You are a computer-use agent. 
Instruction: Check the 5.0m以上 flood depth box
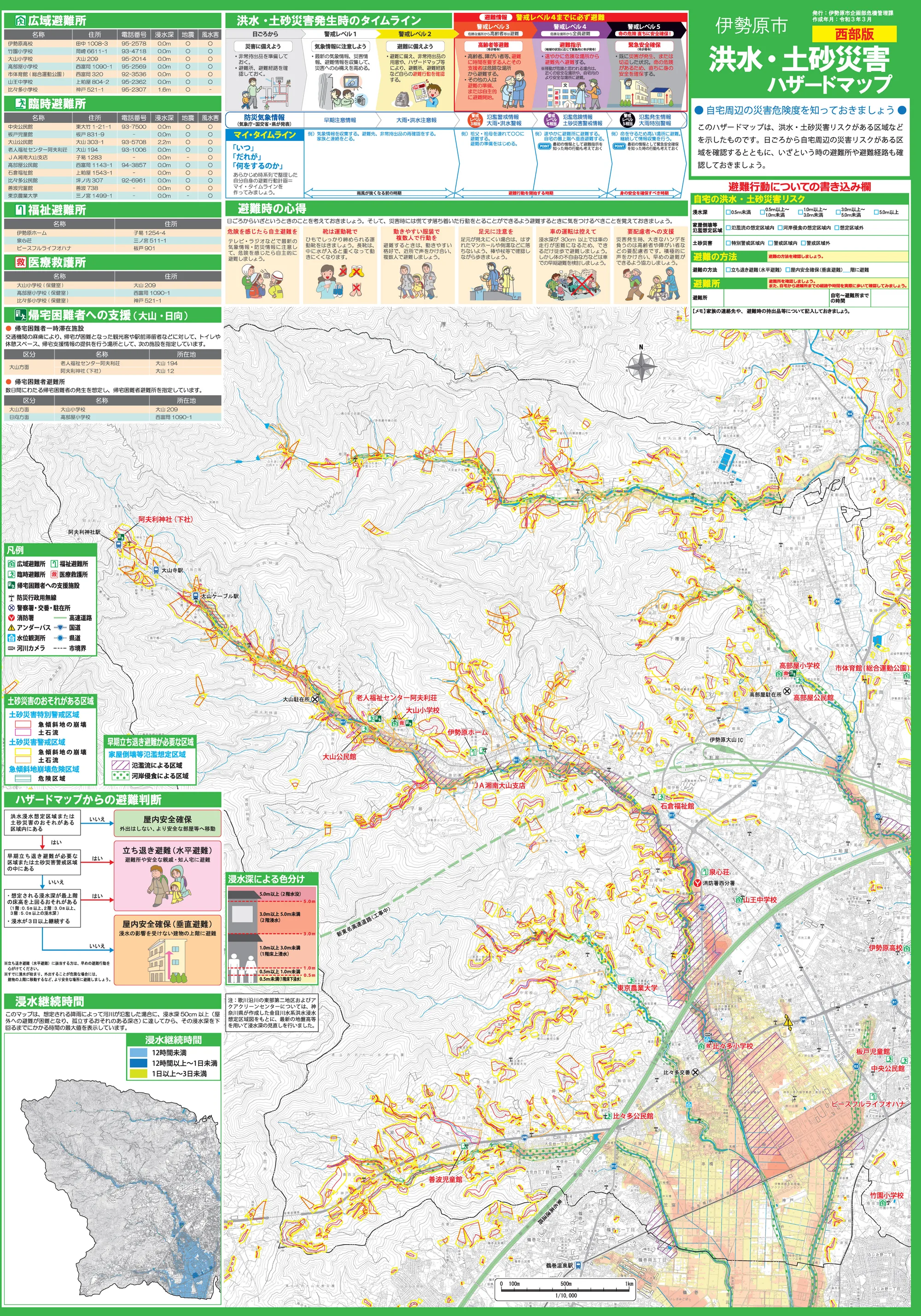[876, 212]
